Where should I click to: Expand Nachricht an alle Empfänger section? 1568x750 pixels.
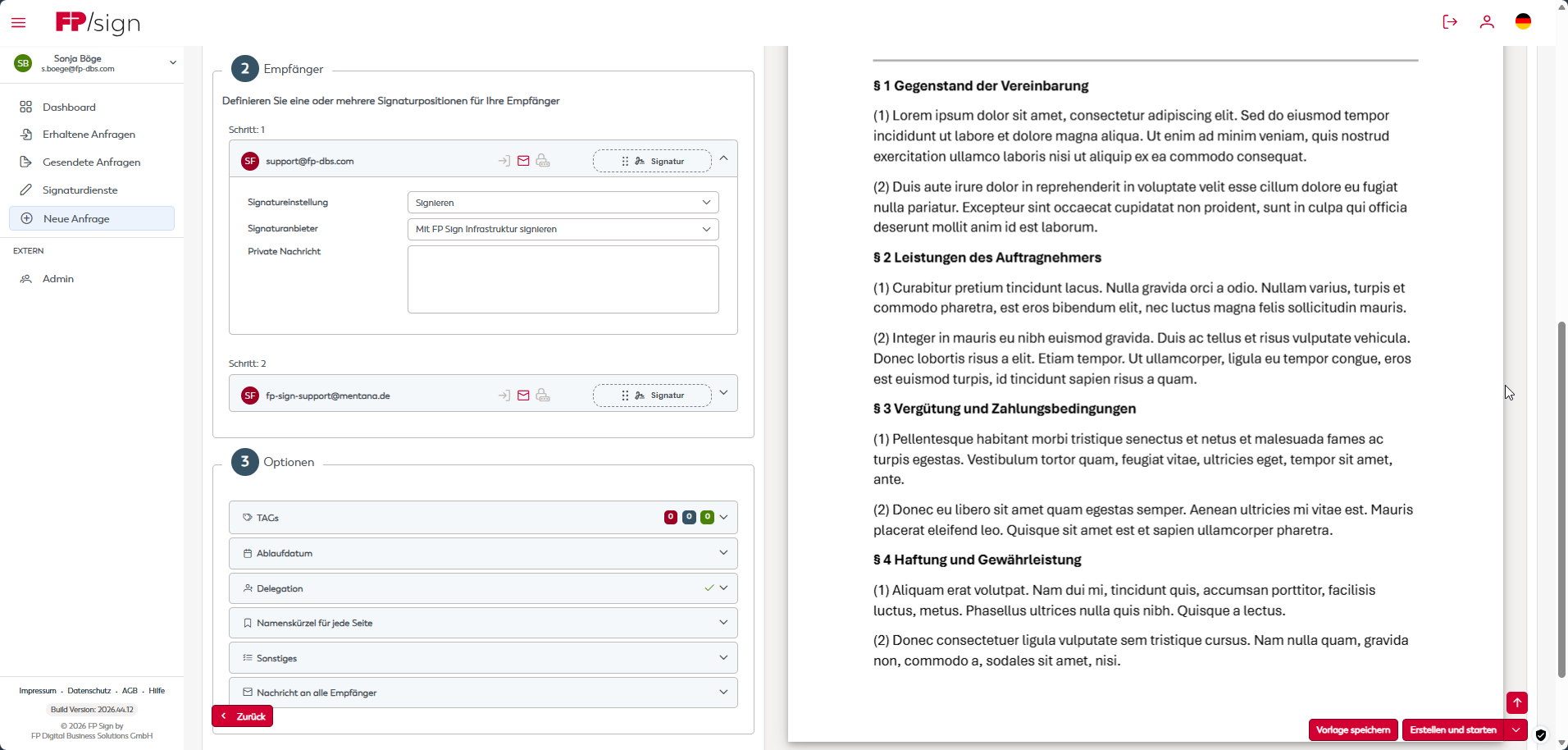point(483,693)
